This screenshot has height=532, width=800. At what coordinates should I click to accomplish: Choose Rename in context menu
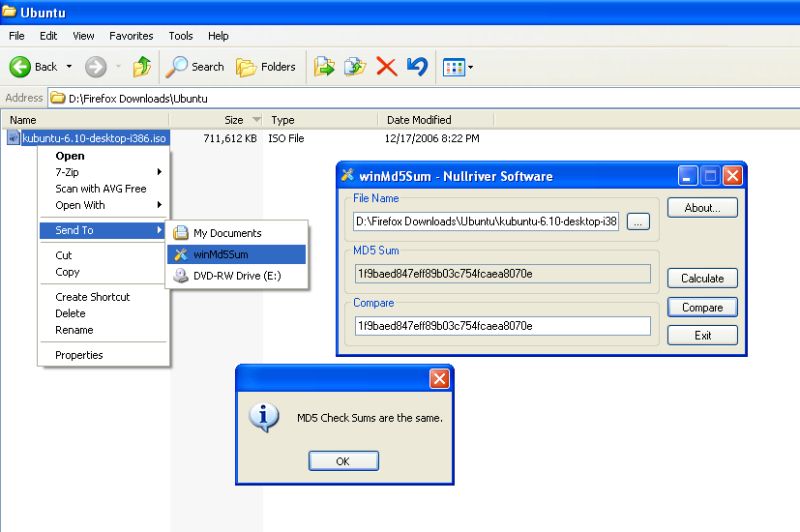pos(104,330)
